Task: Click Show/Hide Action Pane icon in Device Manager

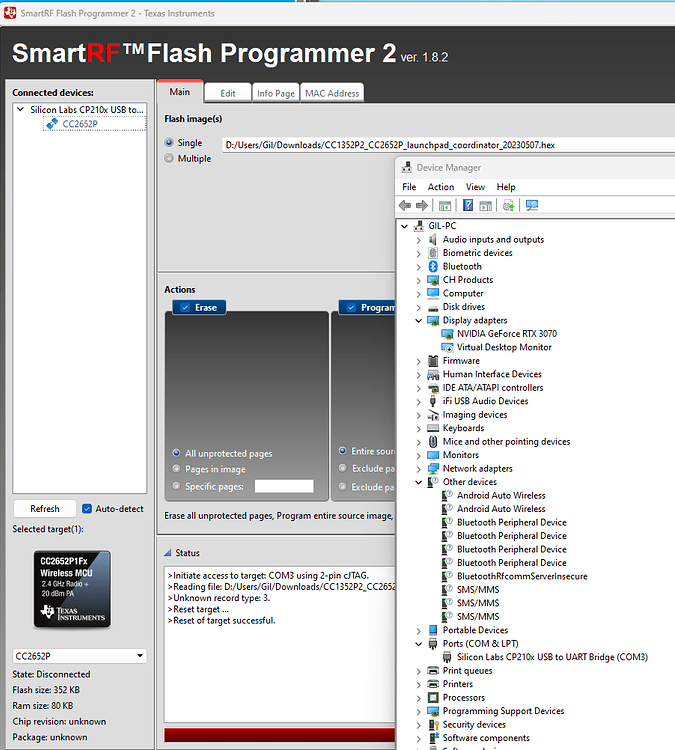Action: pos(486,206)
